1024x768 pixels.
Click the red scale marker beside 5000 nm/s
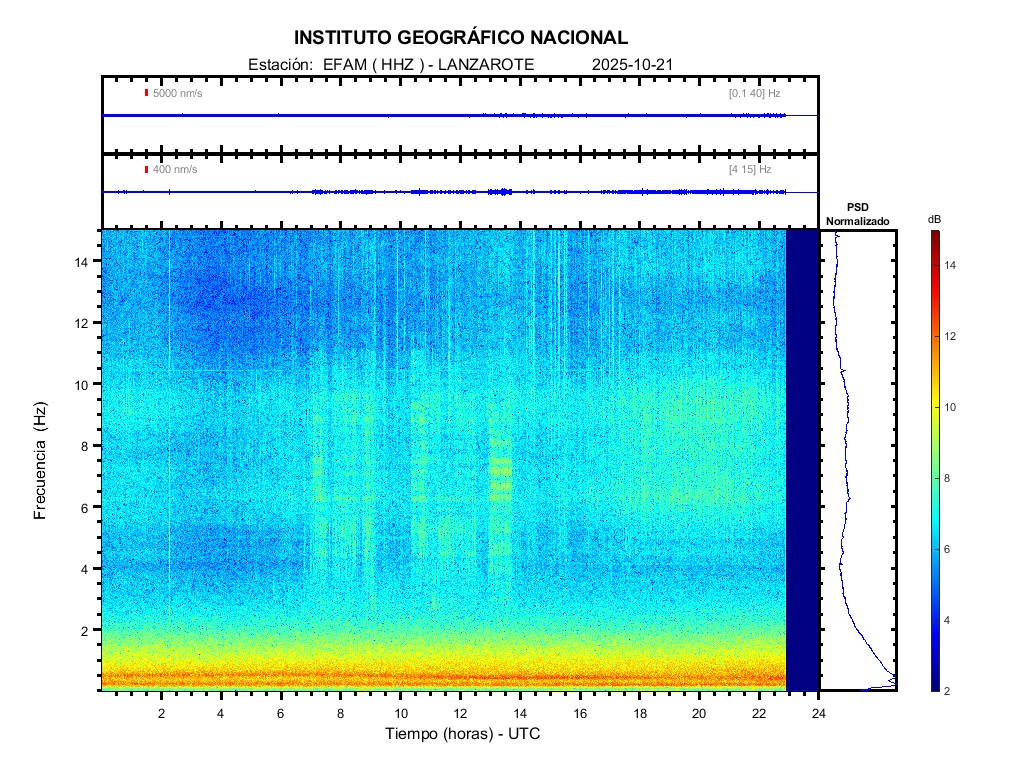click(147, 93)
